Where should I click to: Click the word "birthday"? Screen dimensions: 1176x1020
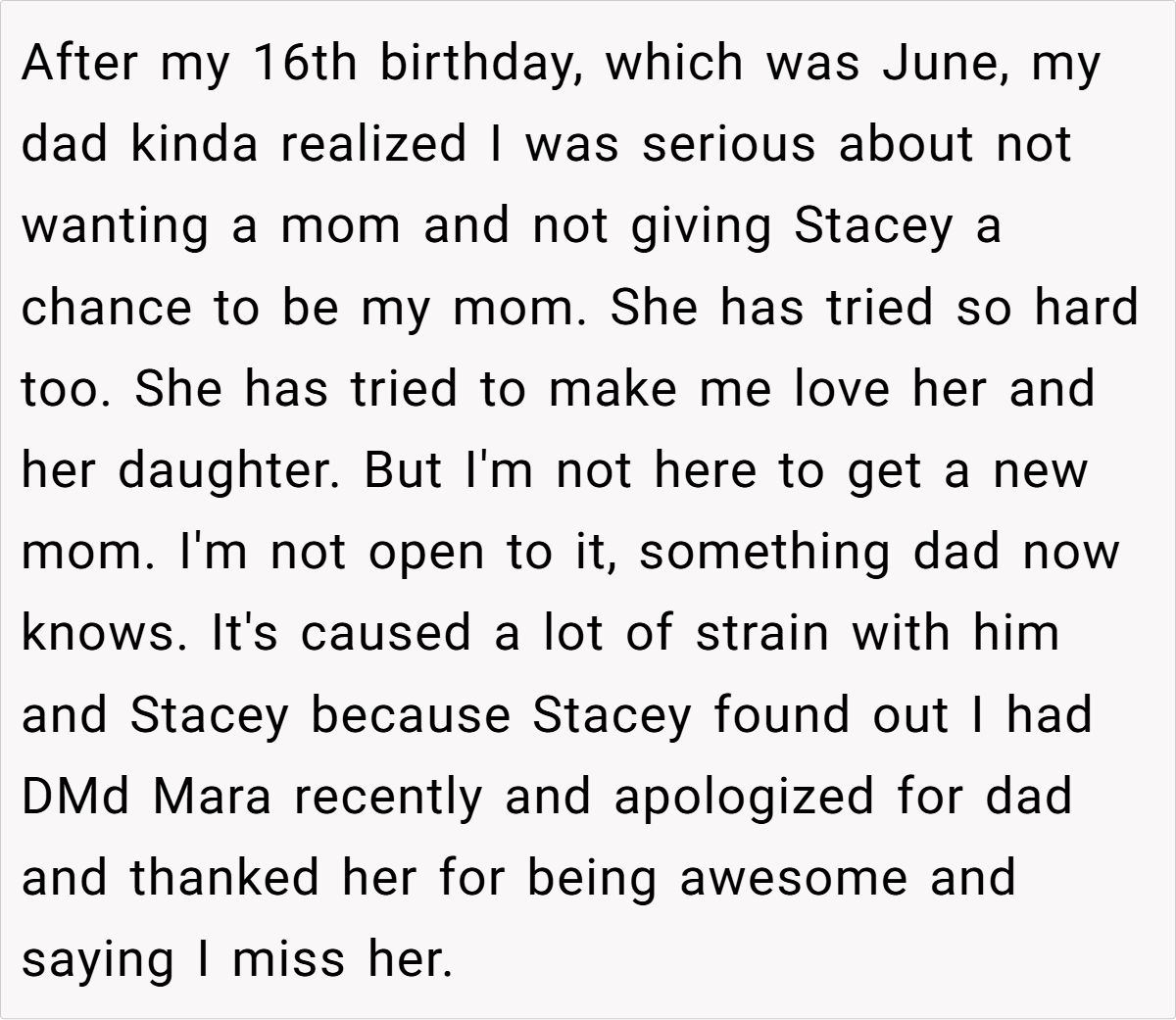pyautogui.click(x=479, y=64)
